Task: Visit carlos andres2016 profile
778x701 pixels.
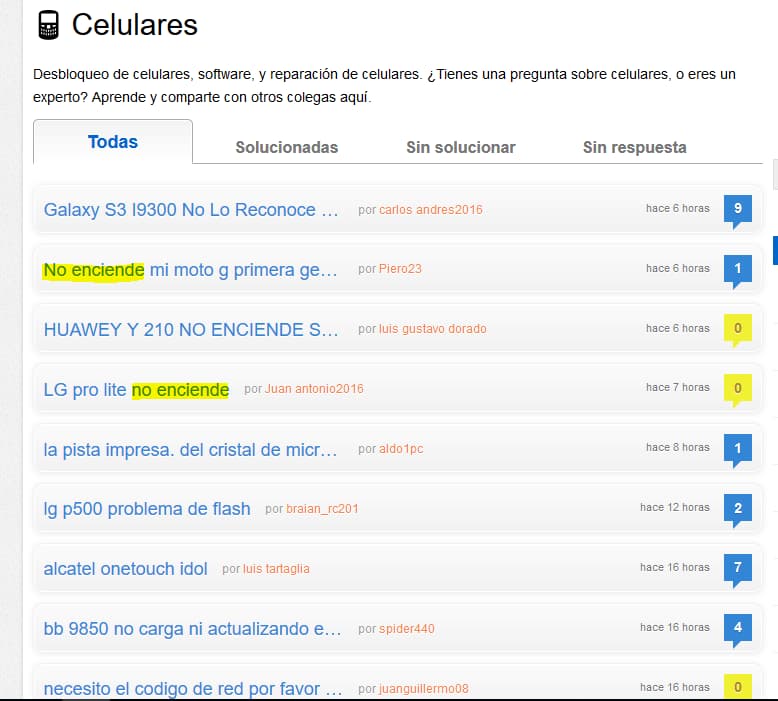Action: click(431, 210)
